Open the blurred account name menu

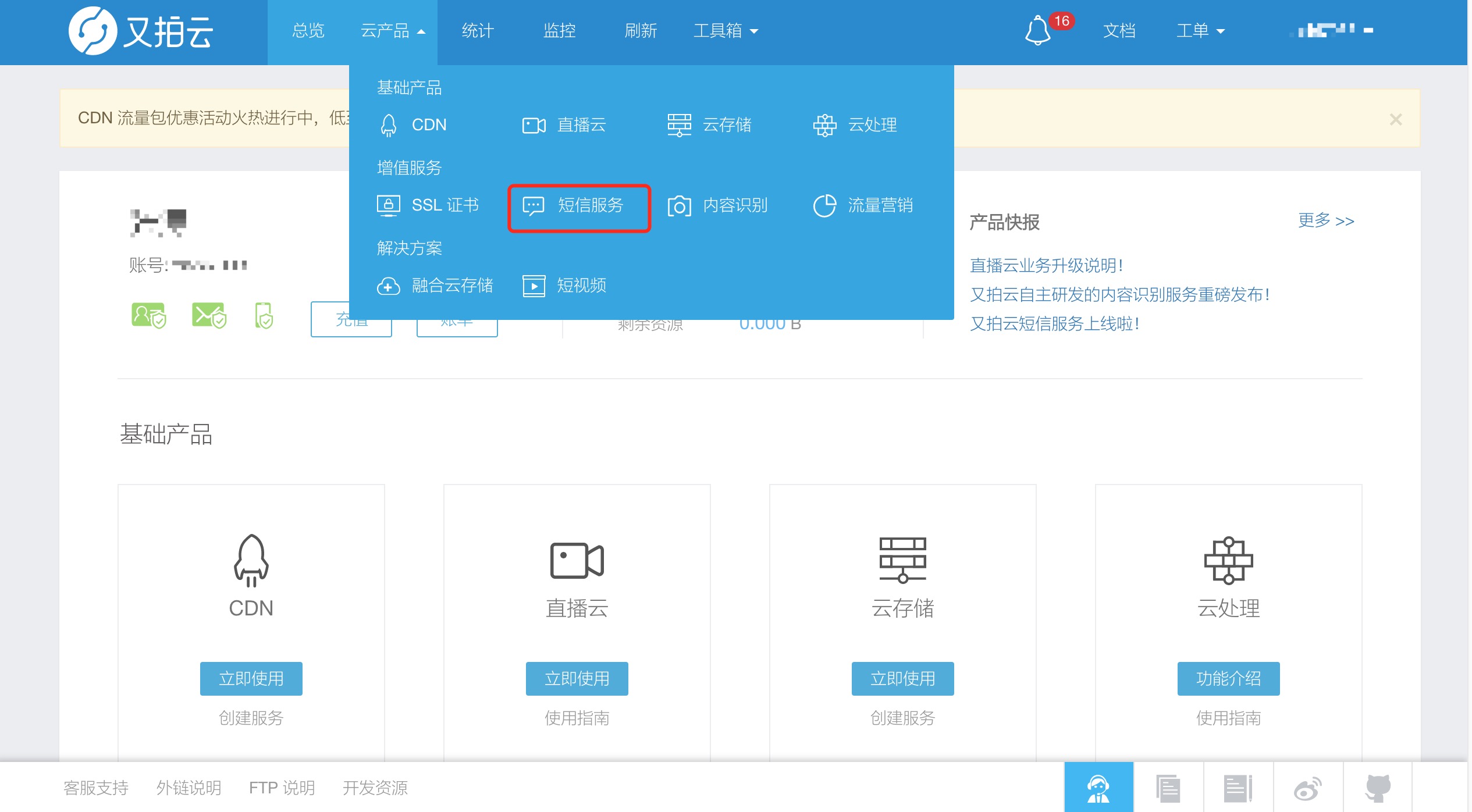tap(1331, 30)
